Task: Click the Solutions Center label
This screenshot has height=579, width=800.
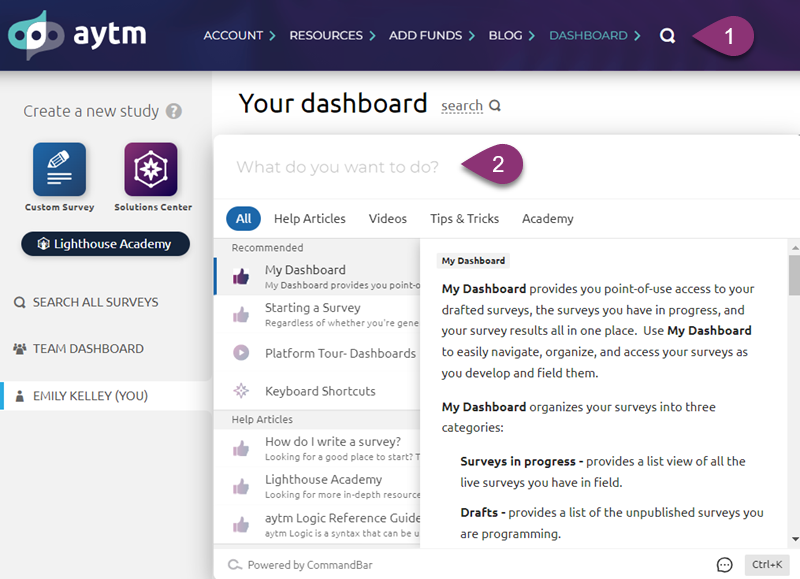Action: [153, 207]
